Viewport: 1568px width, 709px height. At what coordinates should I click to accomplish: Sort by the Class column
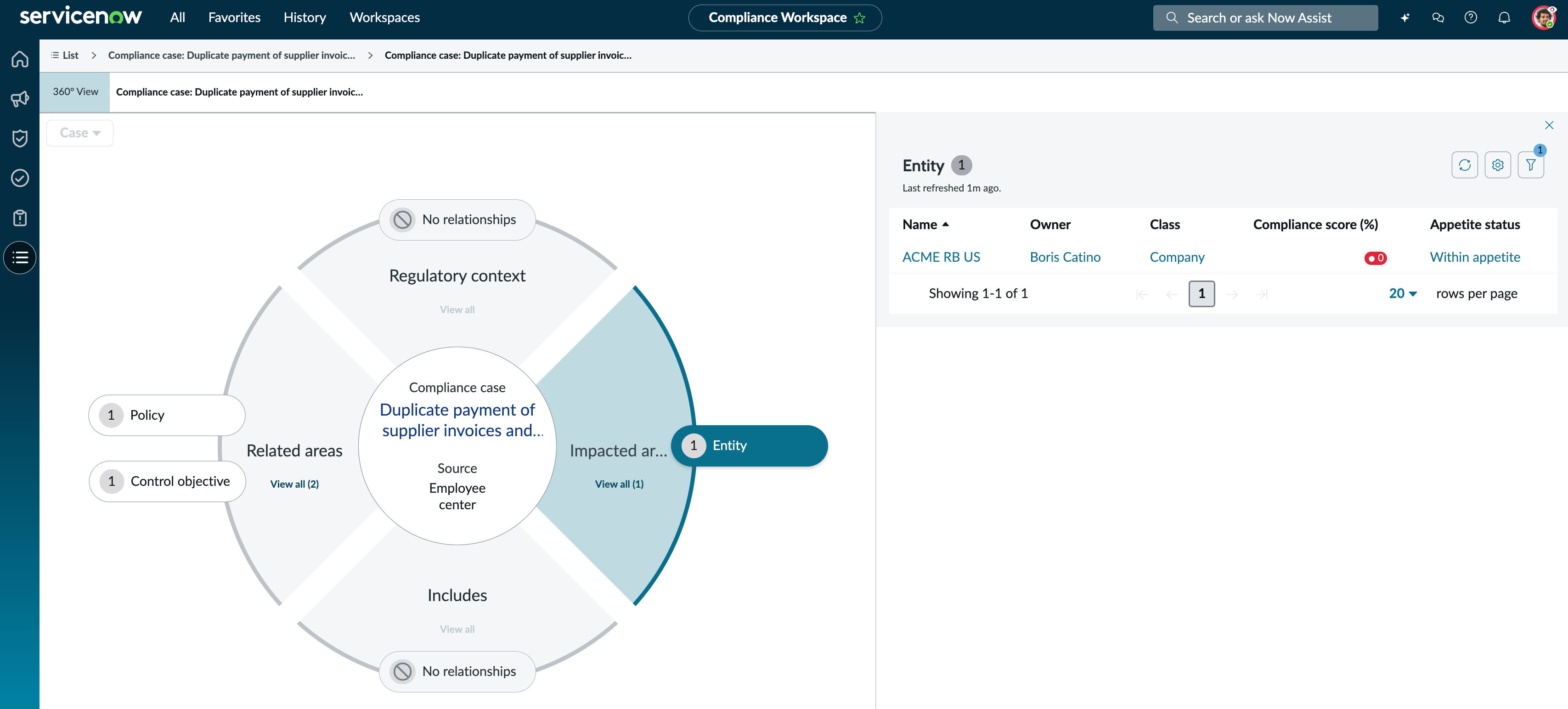[1164, 225]
